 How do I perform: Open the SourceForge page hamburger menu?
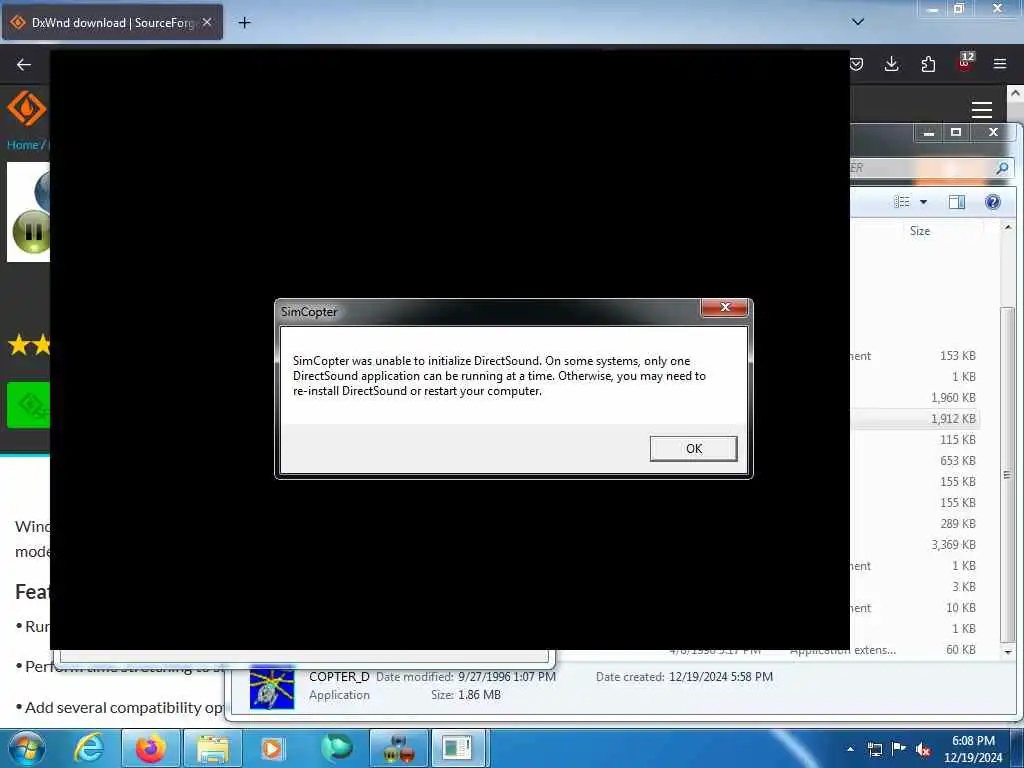(x=982, y=109)
